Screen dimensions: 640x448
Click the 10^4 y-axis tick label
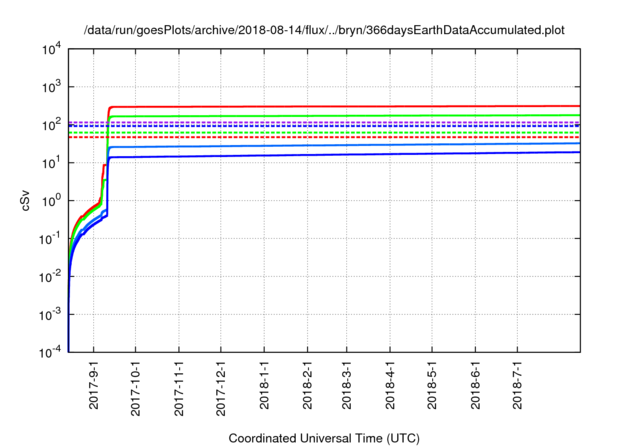(x=51, y=50)
